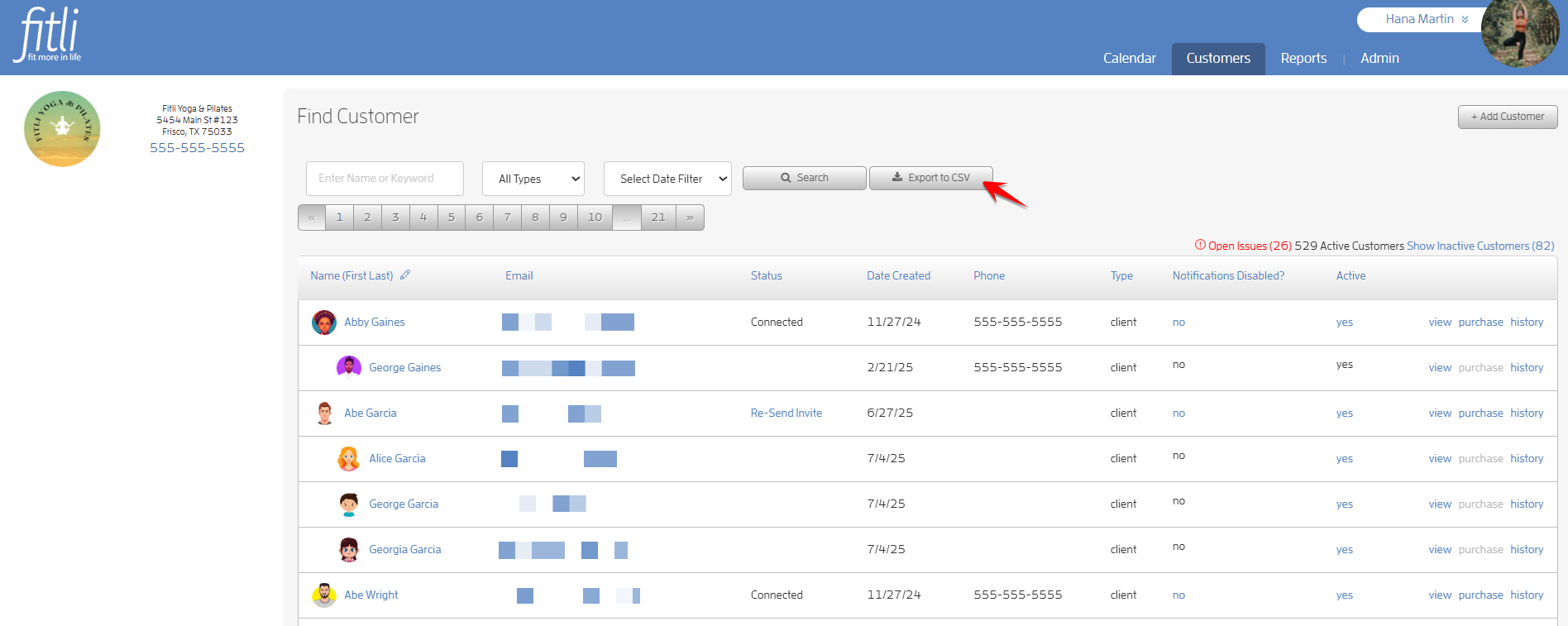Open the Open Issues (26) link

coord(1243,246)
